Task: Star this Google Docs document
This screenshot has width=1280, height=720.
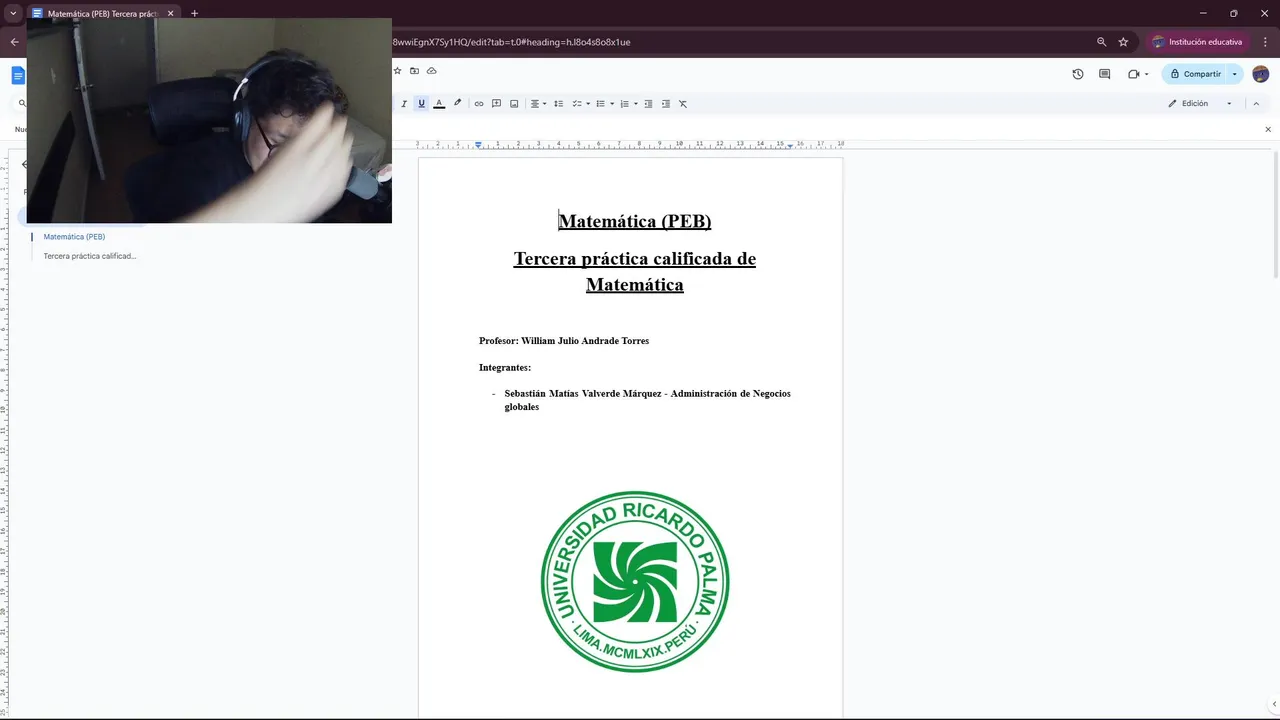Action: [397, 71]
